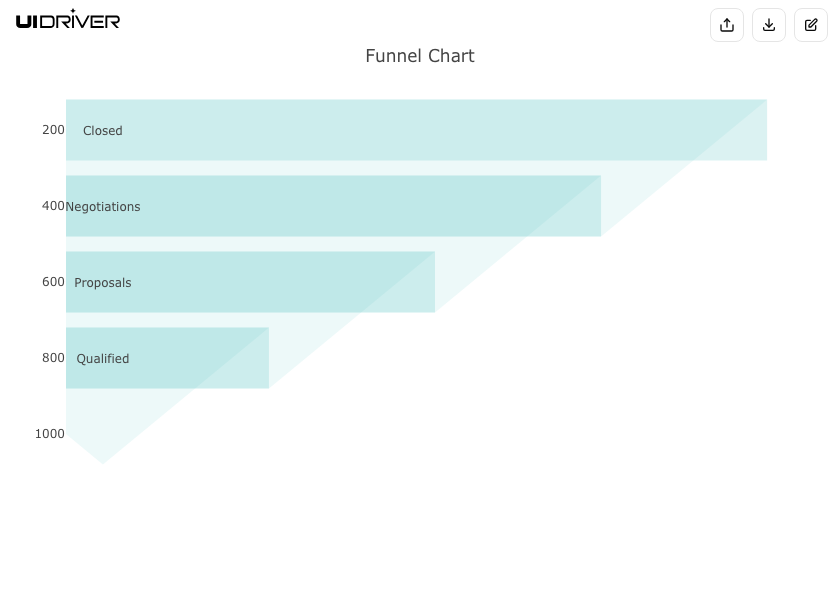The width and height of the screenshot is (840, 600).
Task: Click the 'Closed' text label
Action: [x=103, y=131]
